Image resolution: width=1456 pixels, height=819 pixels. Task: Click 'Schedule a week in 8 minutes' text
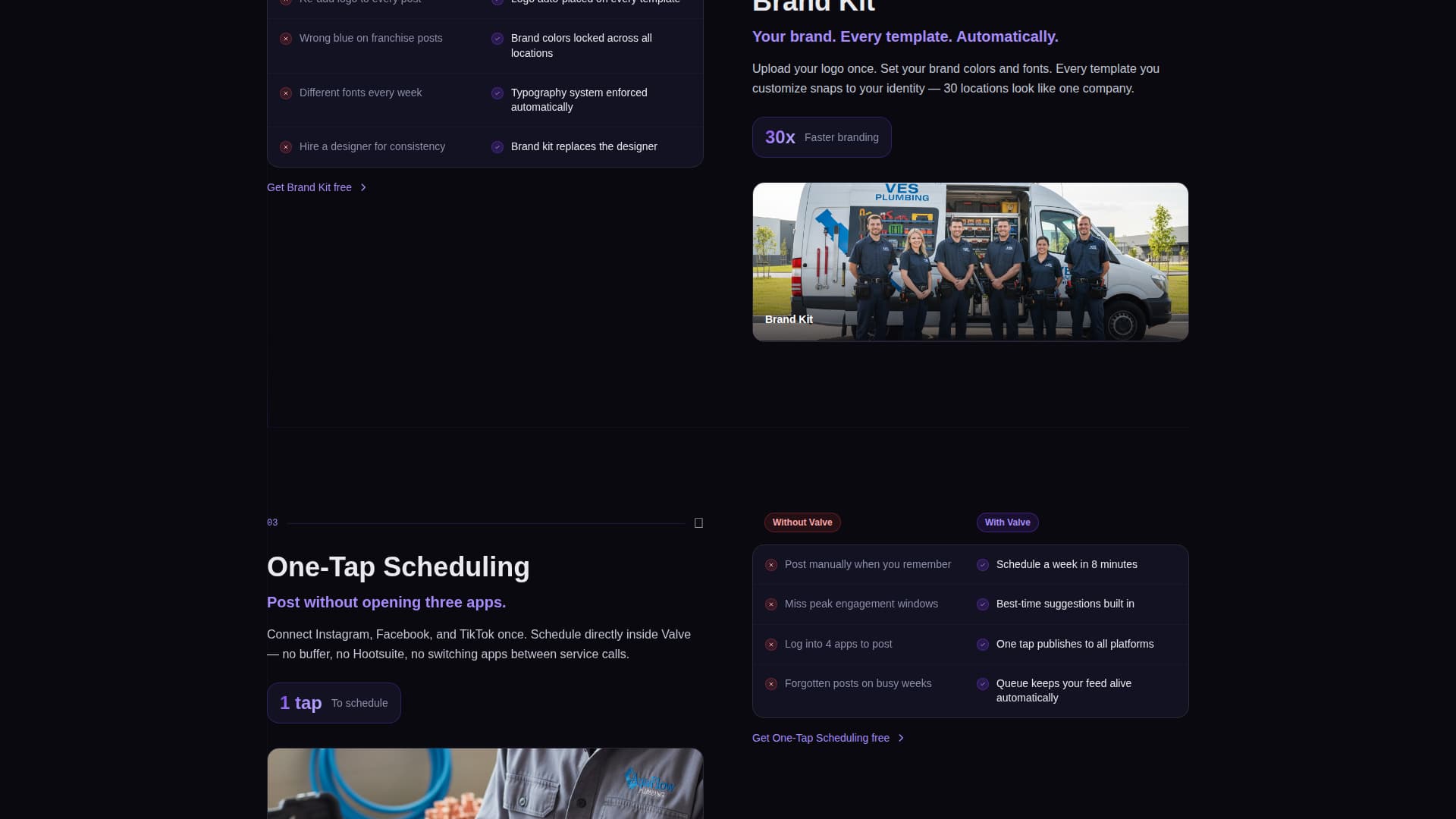[1066, 564]
